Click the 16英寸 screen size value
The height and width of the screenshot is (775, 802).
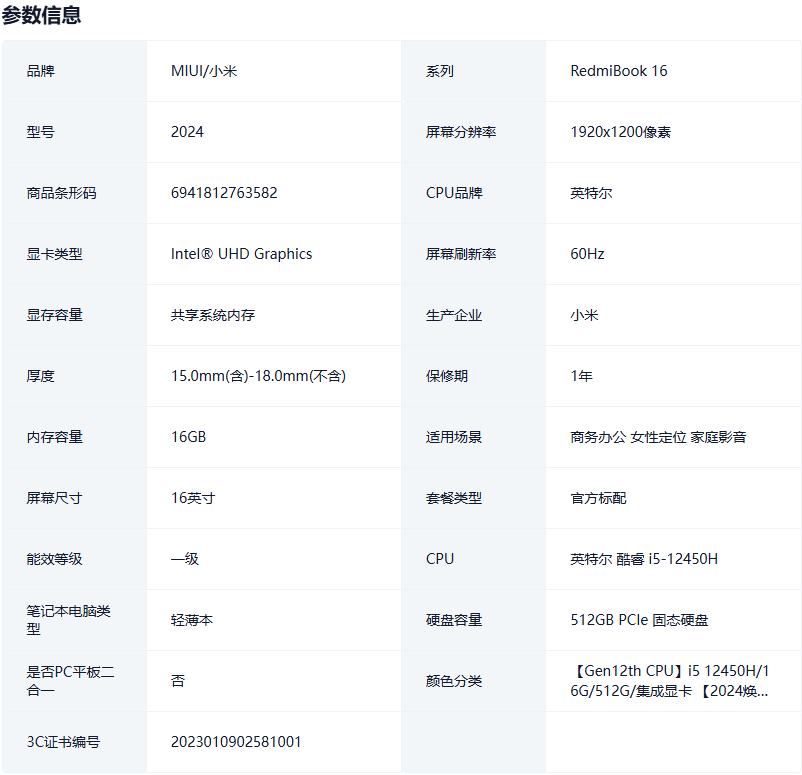pos(192,498)
